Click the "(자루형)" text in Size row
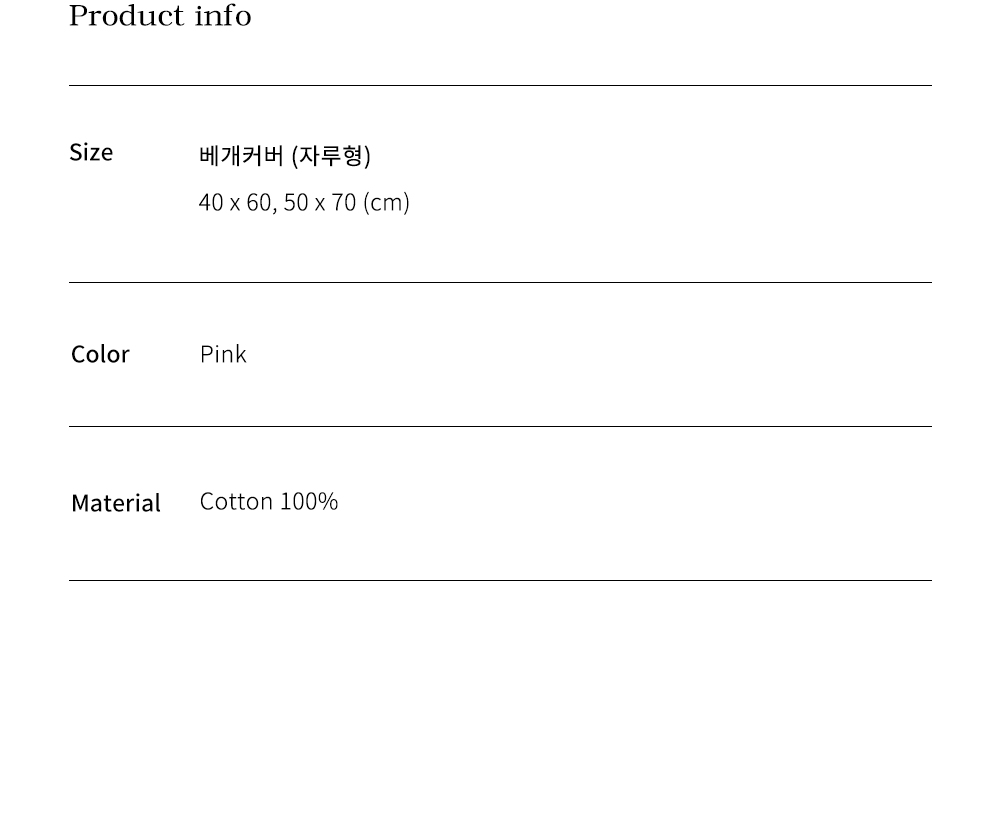The image size is (1000, 832). pyautogui.click(x=331, y=156)
